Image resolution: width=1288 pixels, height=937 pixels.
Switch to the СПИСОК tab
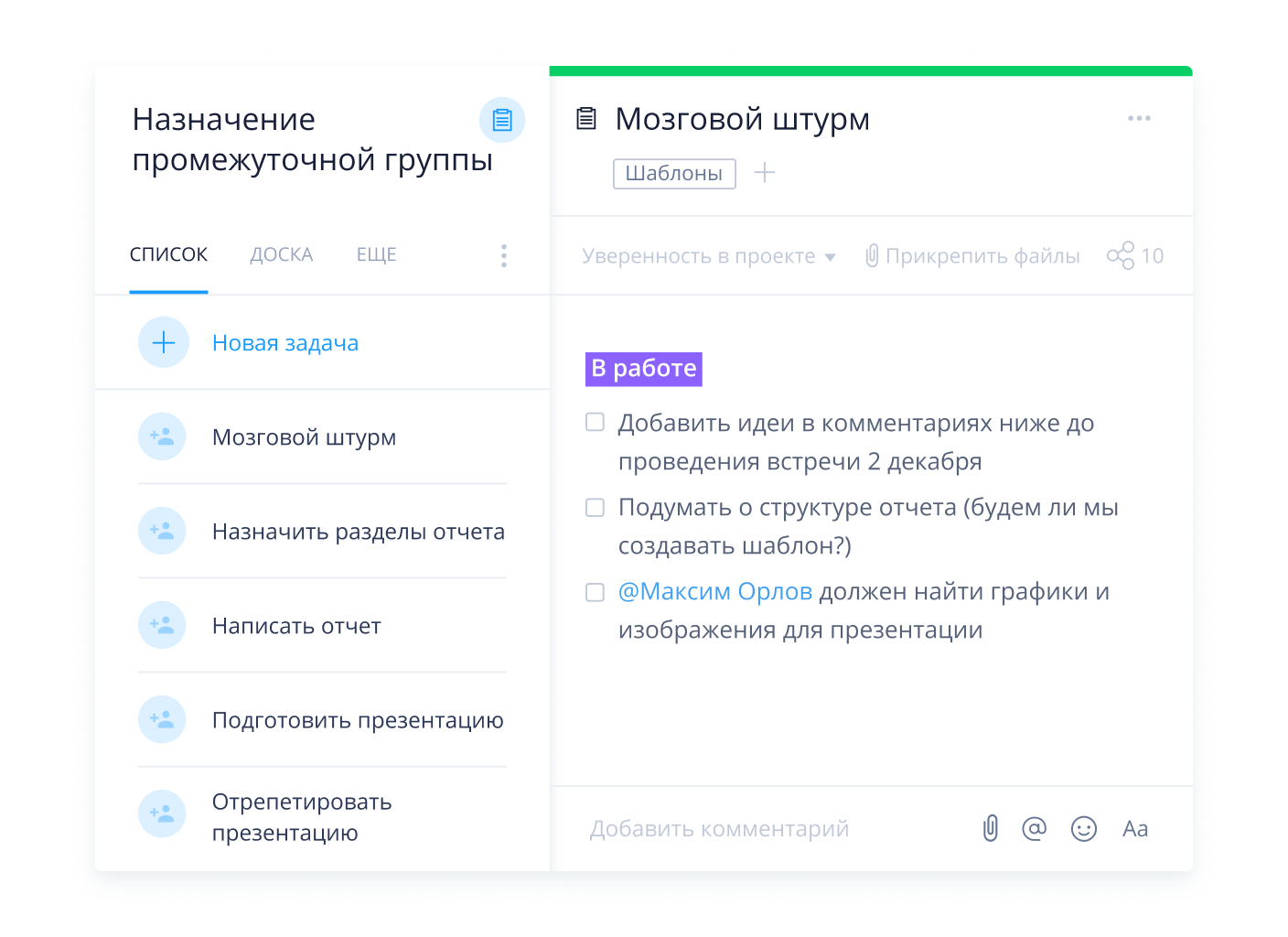pyautogui.click(x=168, y=254)
